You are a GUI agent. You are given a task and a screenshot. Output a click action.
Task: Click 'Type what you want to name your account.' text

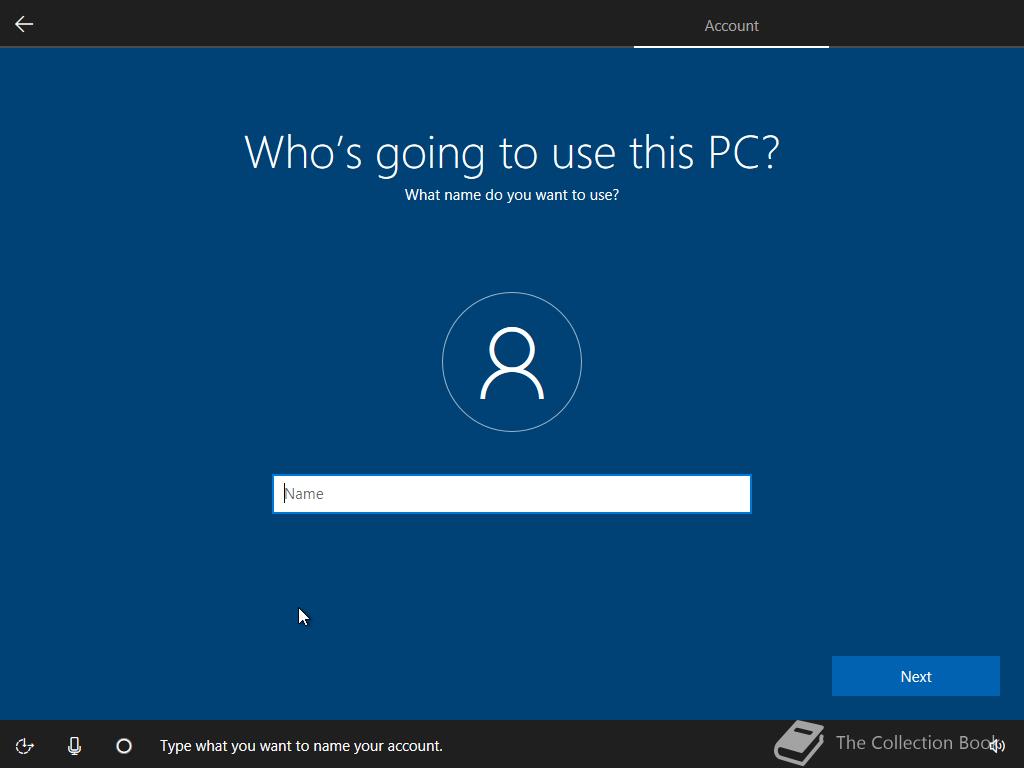tap(301, 746)
